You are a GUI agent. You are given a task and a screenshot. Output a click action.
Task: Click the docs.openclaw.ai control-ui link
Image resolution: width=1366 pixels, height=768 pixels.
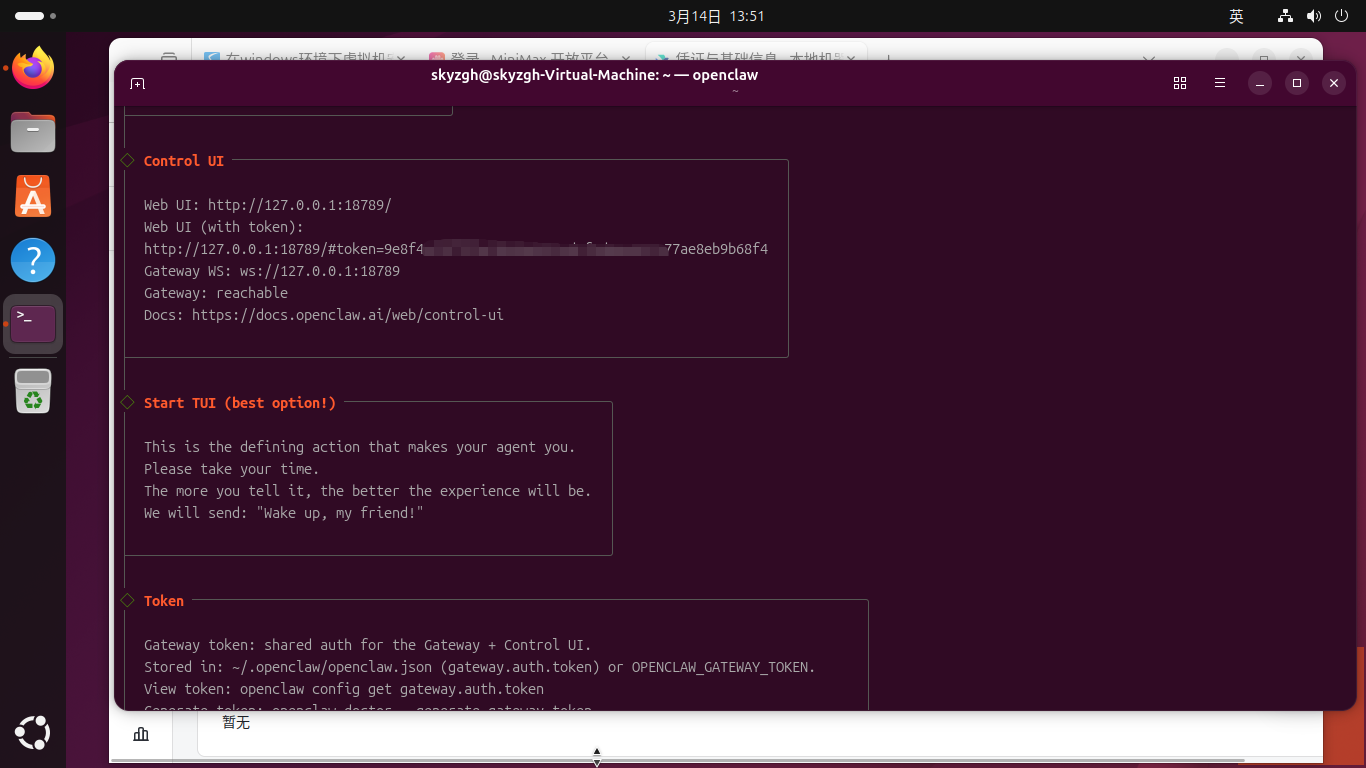click(347, 315)
